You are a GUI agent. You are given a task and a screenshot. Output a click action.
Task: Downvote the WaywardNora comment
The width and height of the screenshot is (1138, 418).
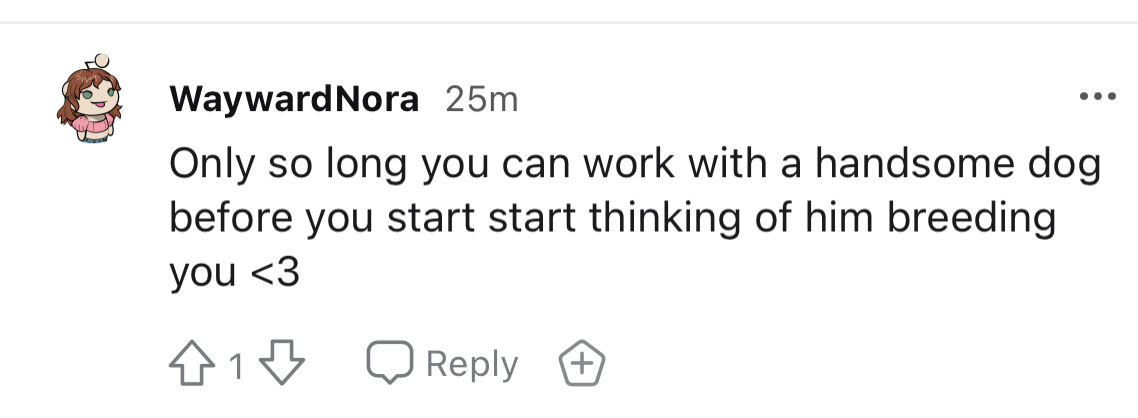(282, 362)
